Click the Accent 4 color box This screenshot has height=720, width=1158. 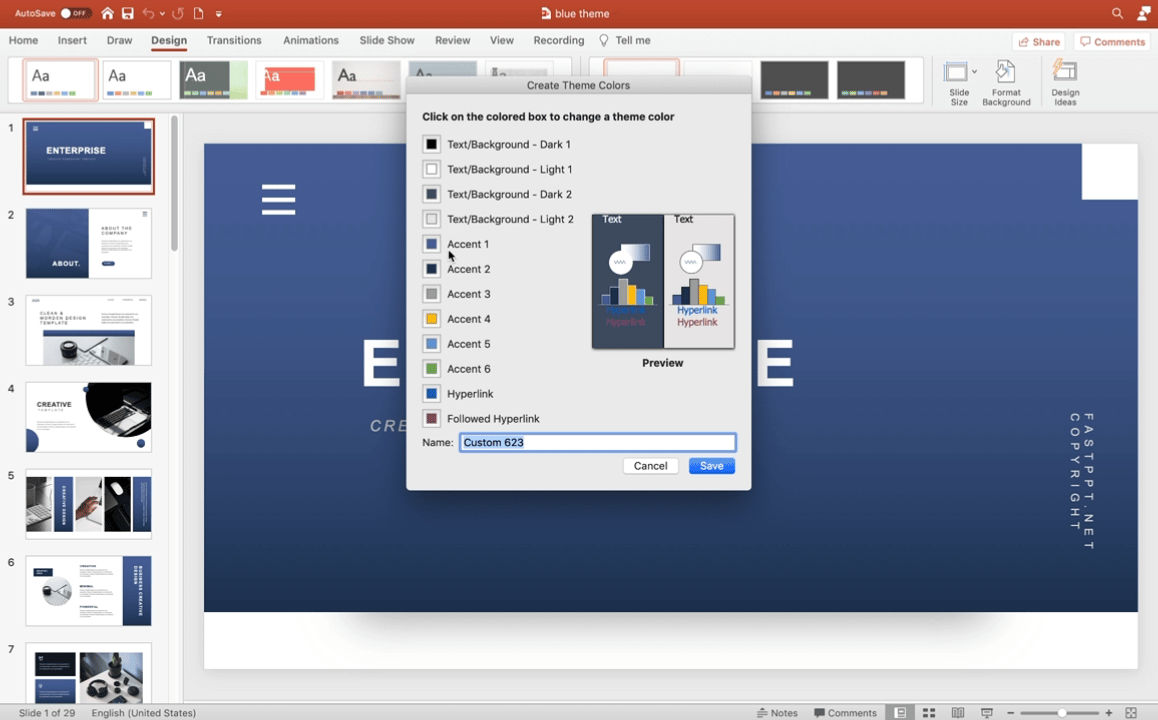click(431, 318)
